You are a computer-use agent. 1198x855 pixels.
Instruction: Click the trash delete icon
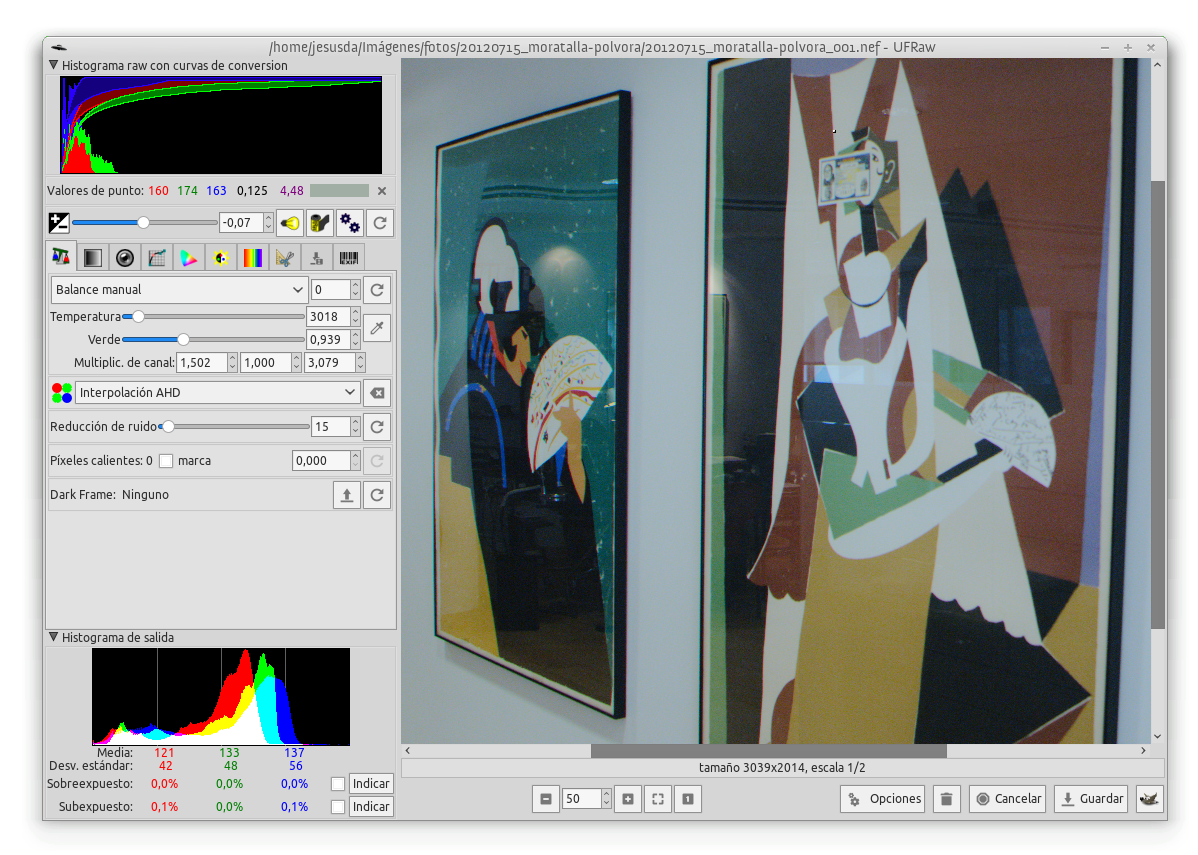(946, 799)
